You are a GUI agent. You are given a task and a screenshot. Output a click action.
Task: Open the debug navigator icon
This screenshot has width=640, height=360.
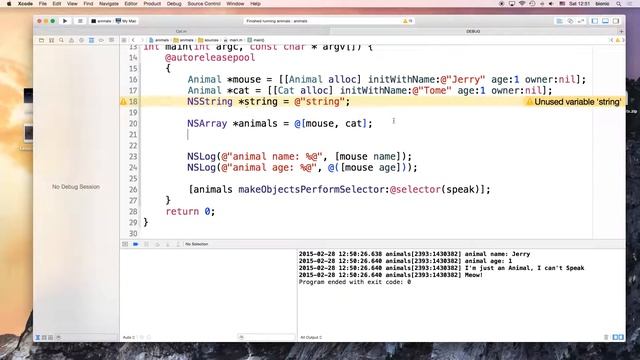[x=91, y=40]
